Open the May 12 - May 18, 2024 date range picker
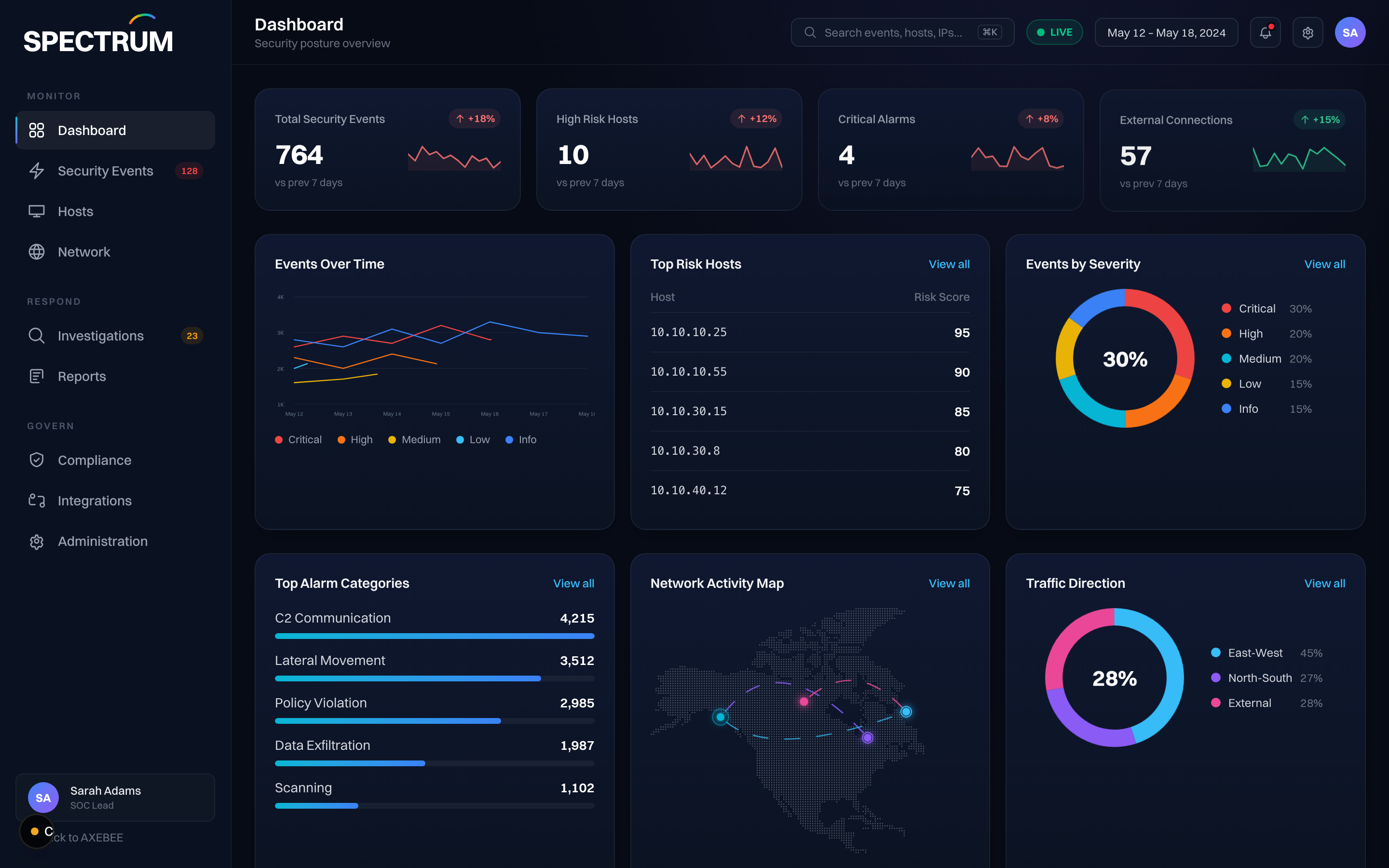The width and height of the screenshot is (1389, 868). tap(1166, 33)
